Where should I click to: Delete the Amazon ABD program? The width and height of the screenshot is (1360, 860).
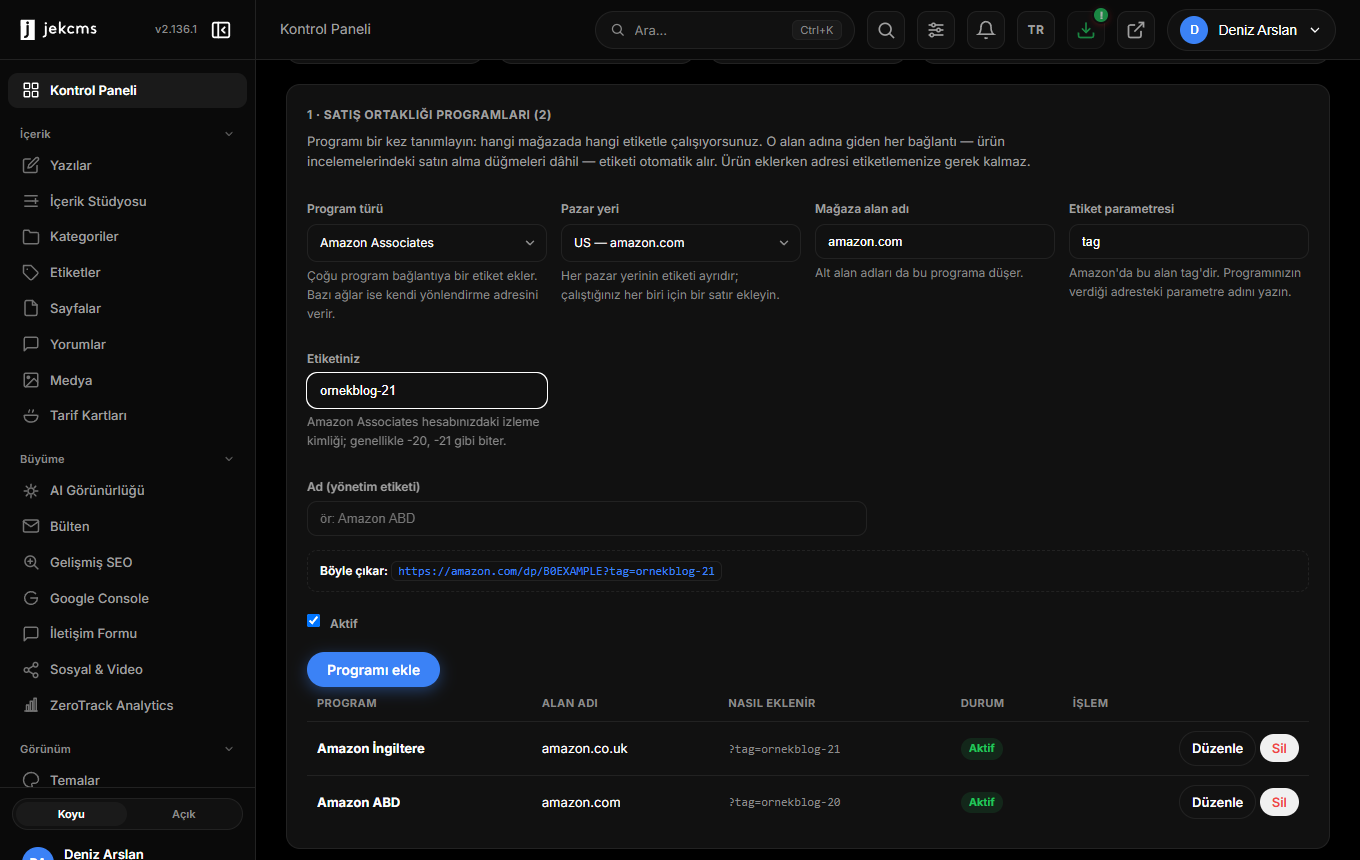point(1279,802)
